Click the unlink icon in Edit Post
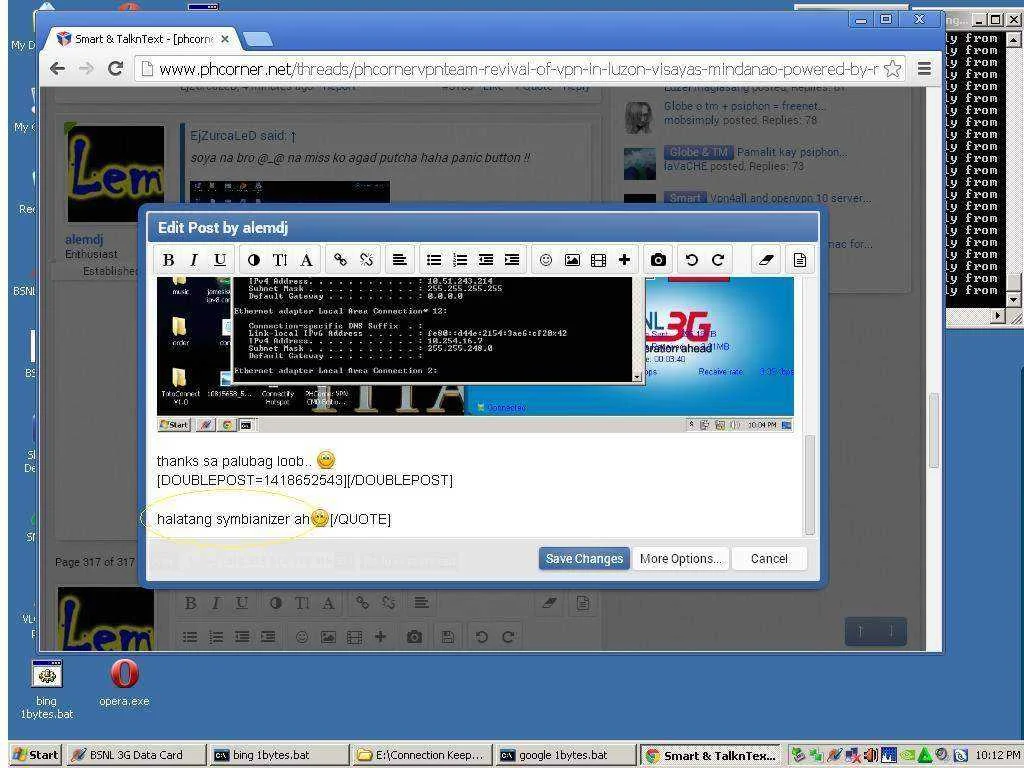 pos(366,260)
